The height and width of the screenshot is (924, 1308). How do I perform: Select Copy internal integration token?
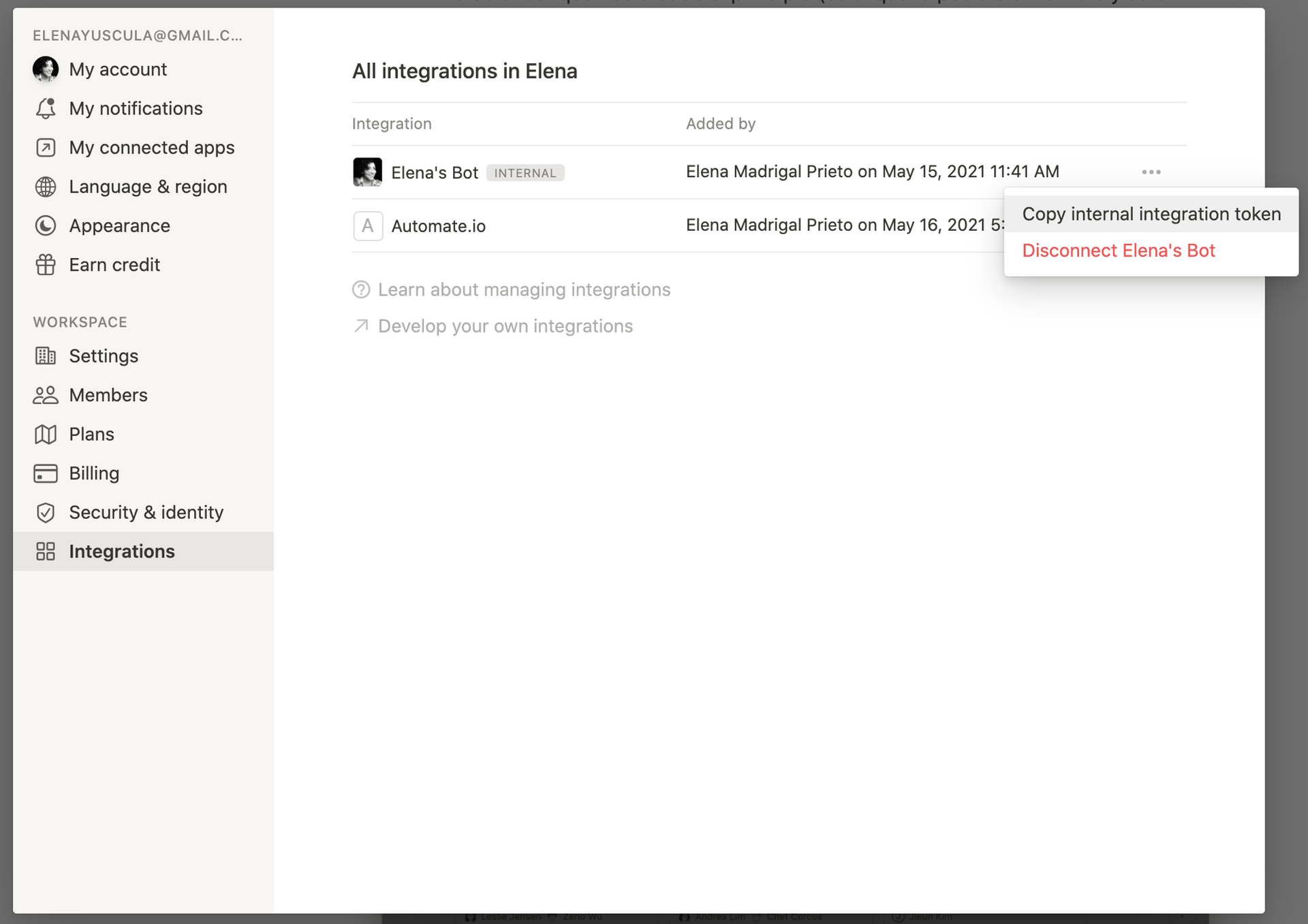1151,213
